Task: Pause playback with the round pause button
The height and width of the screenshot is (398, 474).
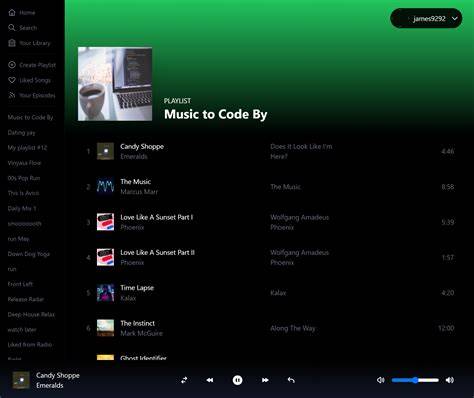Action: (x=237, y=380)
